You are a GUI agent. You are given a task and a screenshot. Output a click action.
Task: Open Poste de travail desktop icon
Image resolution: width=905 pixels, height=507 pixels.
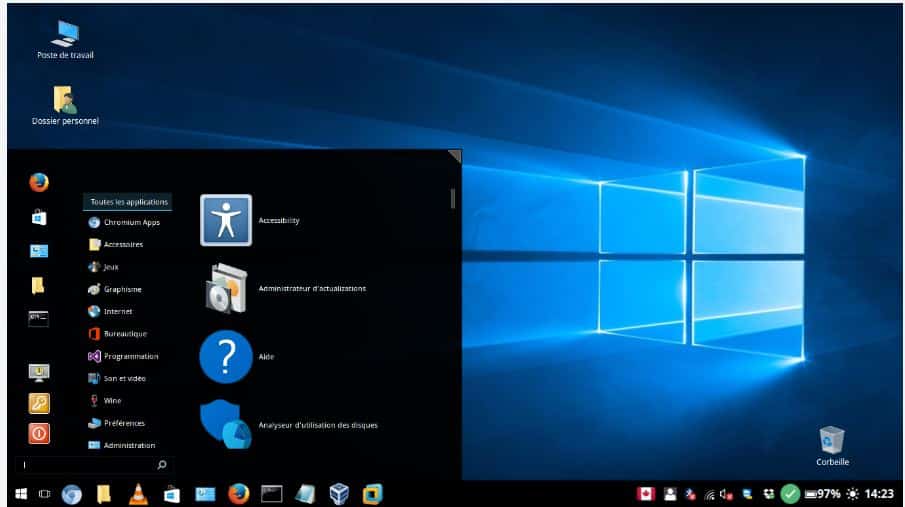tap(65, 40)
